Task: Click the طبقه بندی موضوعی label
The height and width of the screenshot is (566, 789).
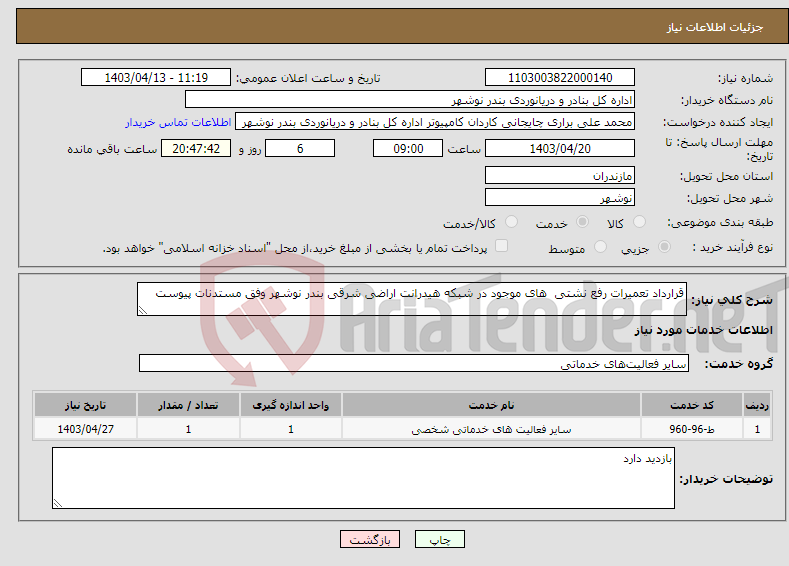Action: click(720, 222)
